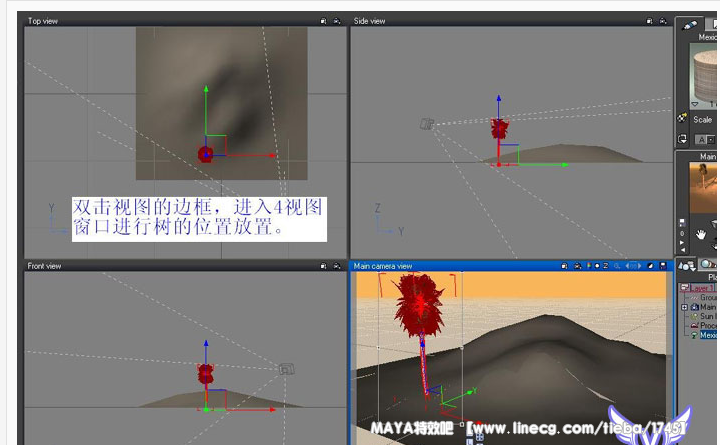Click the eyedropper icon on the material panel
This screenshot has height=445, width=720.
coord(691,26)
